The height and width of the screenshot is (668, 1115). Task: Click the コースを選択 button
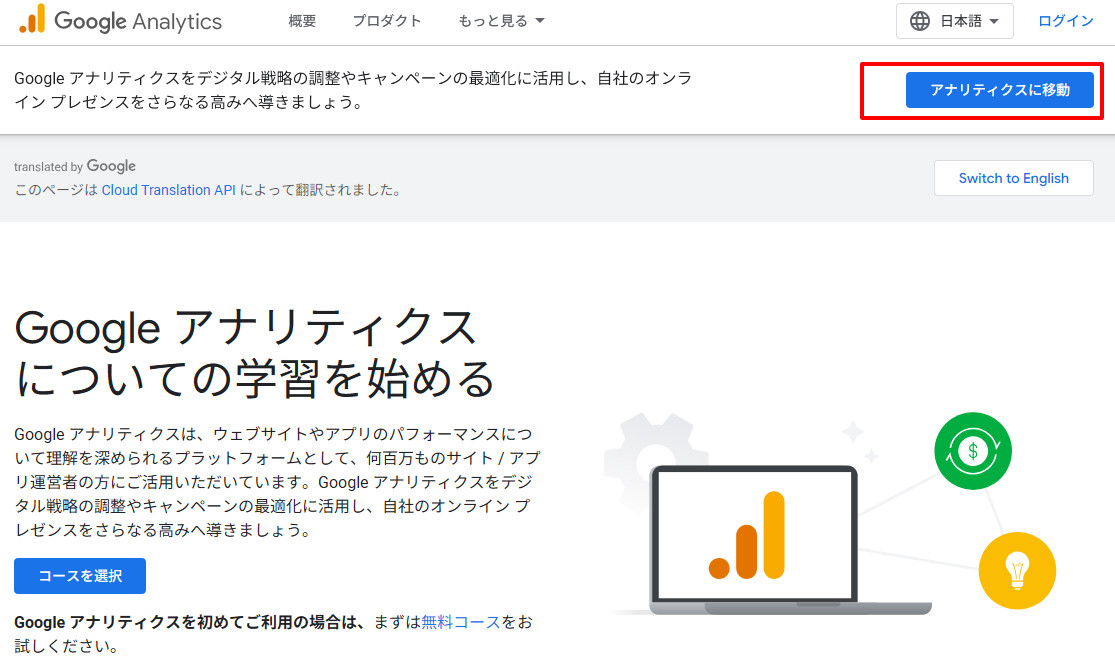tap(80, 576)
